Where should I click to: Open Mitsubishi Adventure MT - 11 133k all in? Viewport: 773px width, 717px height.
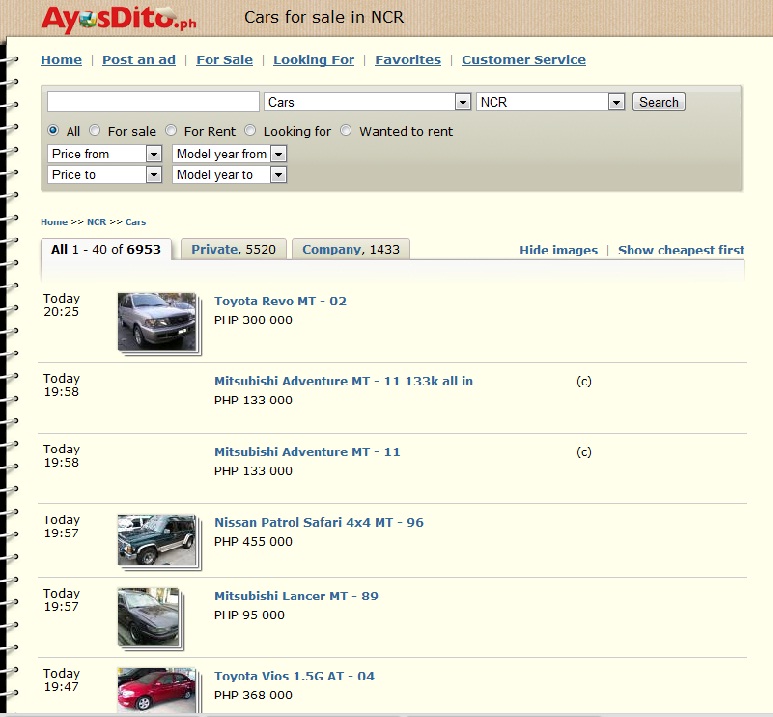(x=344, y=381)
